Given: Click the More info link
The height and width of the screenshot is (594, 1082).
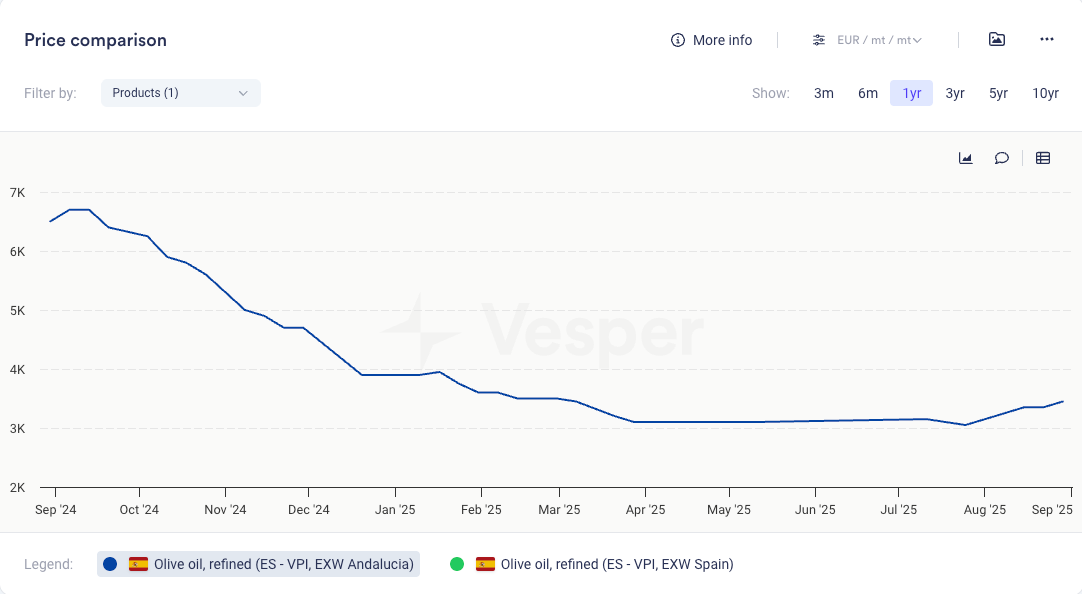Looking at the screenshot, I should 722,40.
